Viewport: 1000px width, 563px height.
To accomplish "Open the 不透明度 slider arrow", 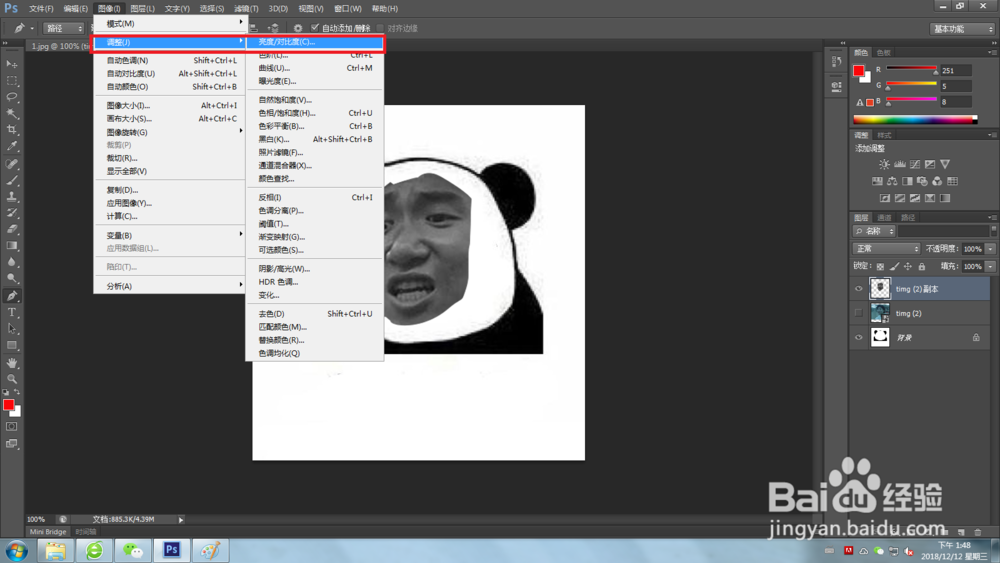I will (x=990, y=249).
